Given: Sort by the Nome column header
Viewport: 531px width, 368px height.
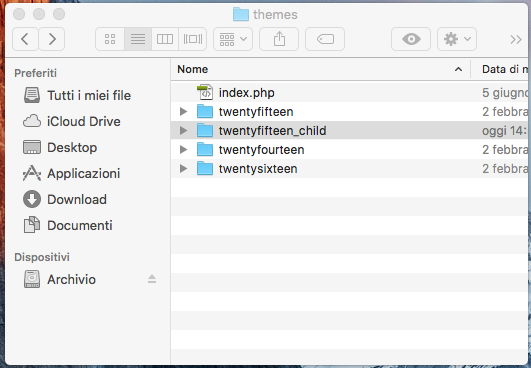Looking at the screenshot, I should (x=320, y=69).
